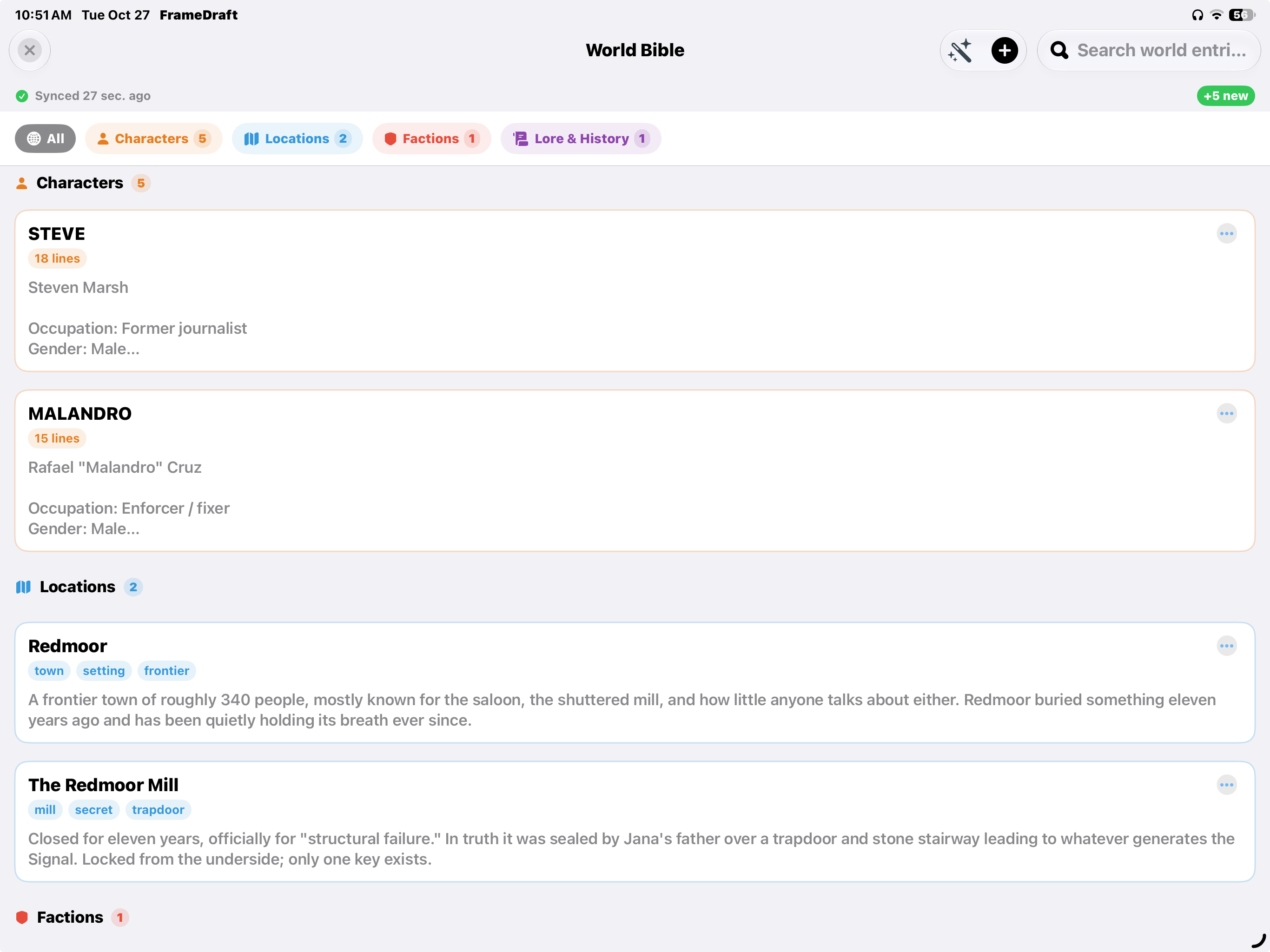Screen dimensions: 1270x952
Task: Click the Steven Marsh description text
Action: point(78,288)
